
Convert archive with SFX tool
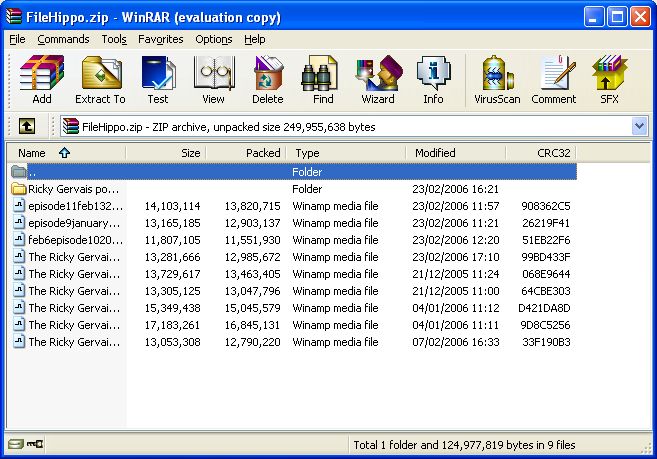point(609,80)
